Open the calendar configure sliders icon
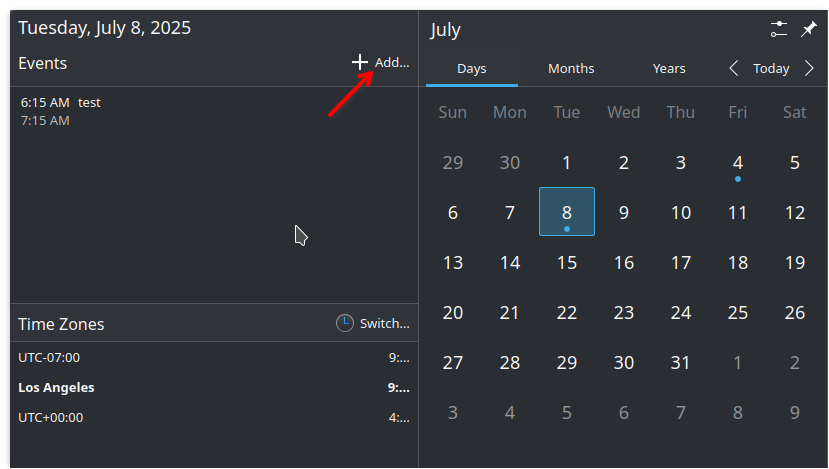Image resolution: width=829 pixels, height=469 pixels. [780, 29]
